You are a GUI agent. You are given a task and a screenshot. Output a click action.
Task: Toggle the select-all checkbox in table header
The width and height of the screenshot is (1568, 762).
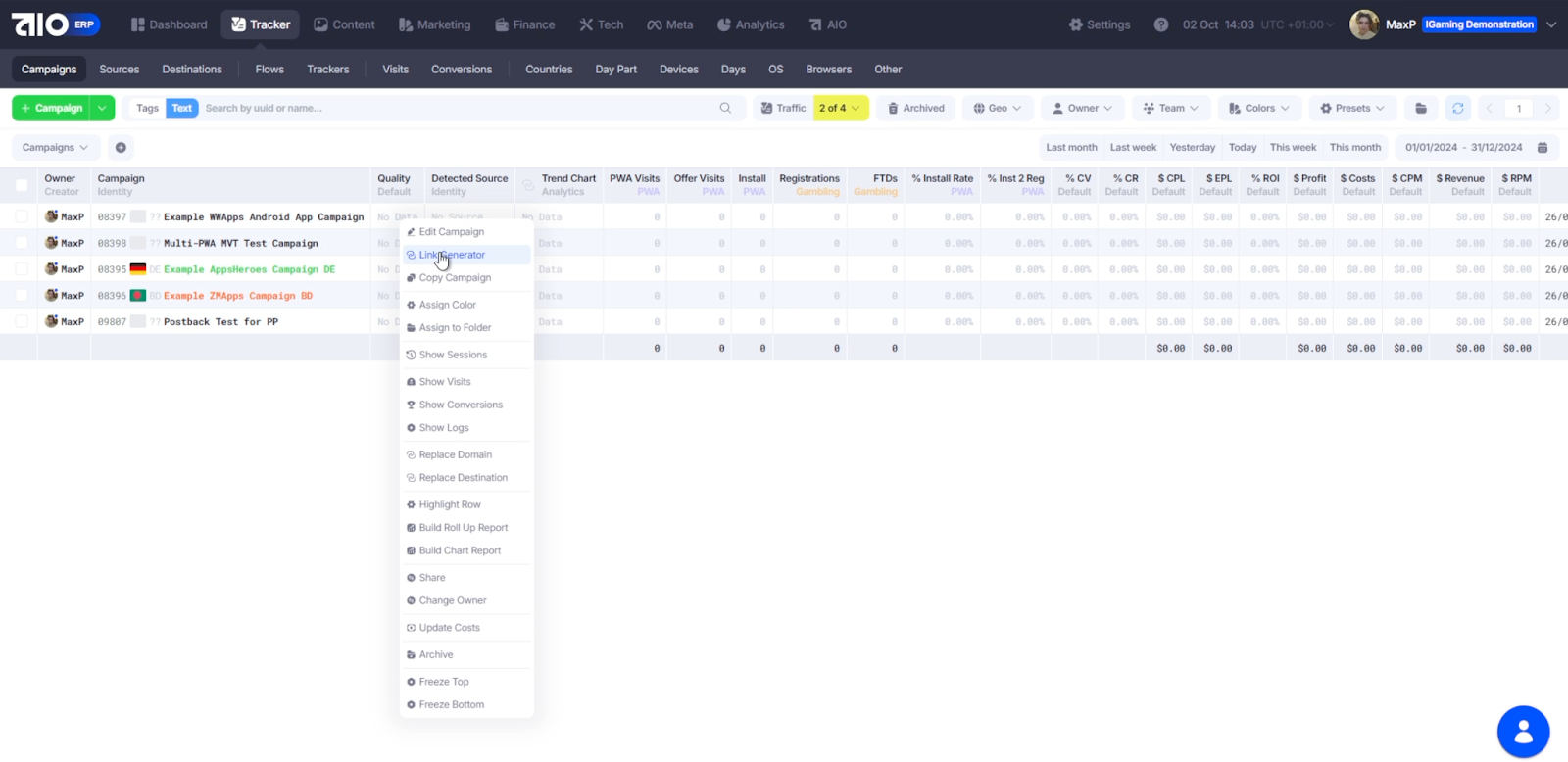(x=22, y=185)
